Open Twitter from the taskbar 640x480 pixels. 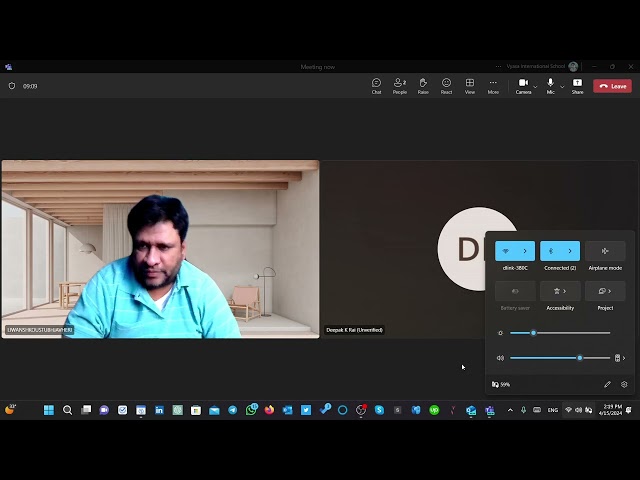(306, 410)
